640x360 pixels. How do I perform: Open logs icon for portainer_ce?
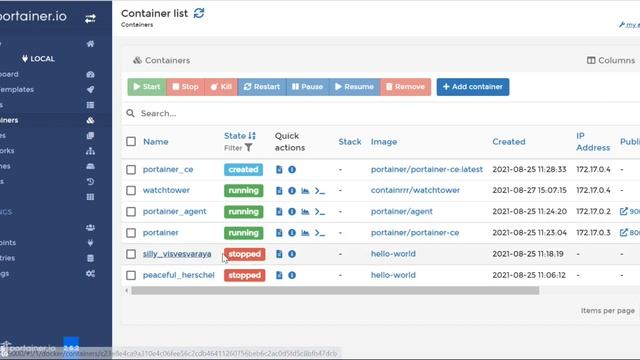pos(279,169)
